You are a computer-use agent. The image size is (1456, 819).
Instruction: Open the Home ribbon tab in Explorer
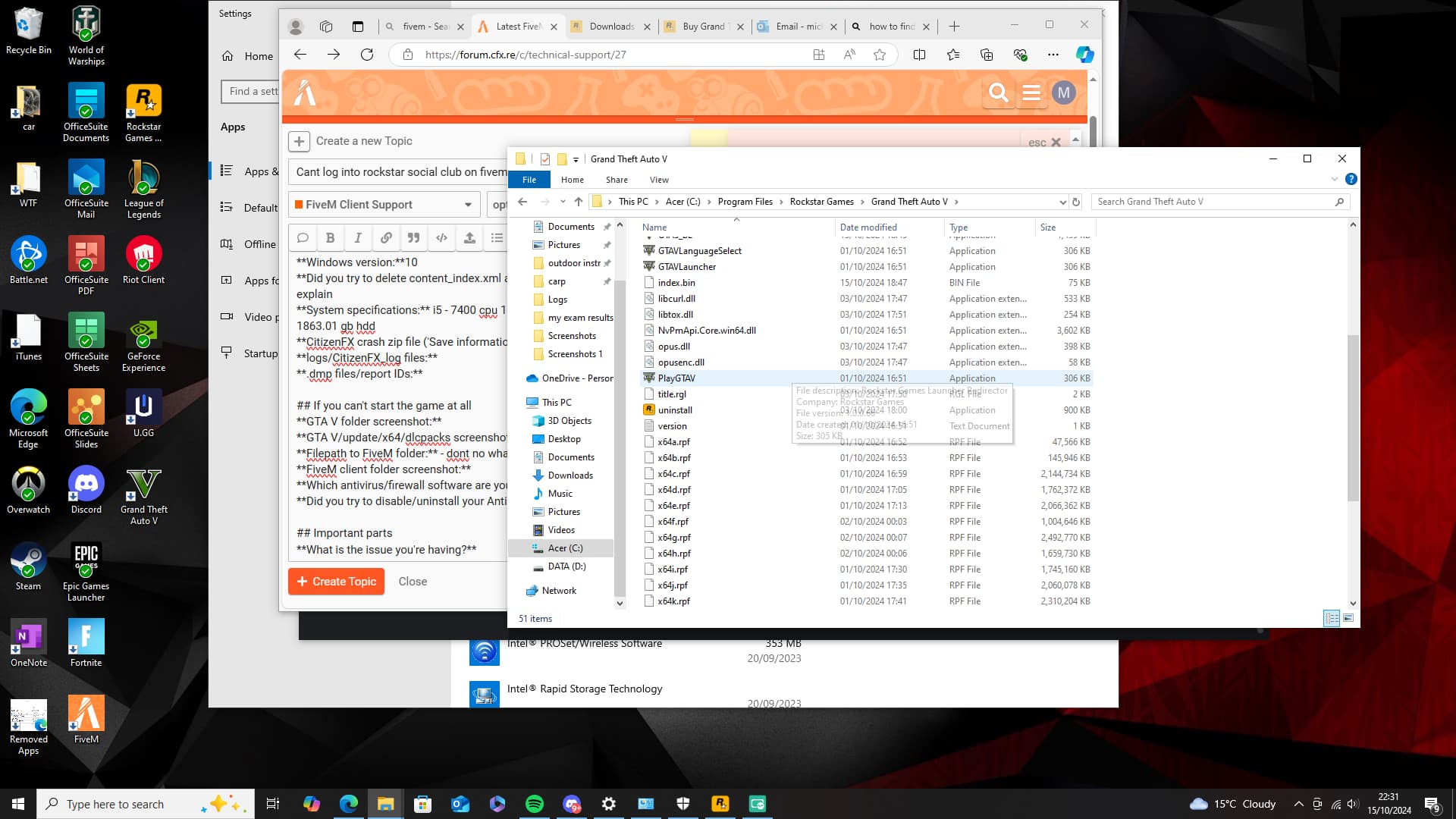click(573, 180)
